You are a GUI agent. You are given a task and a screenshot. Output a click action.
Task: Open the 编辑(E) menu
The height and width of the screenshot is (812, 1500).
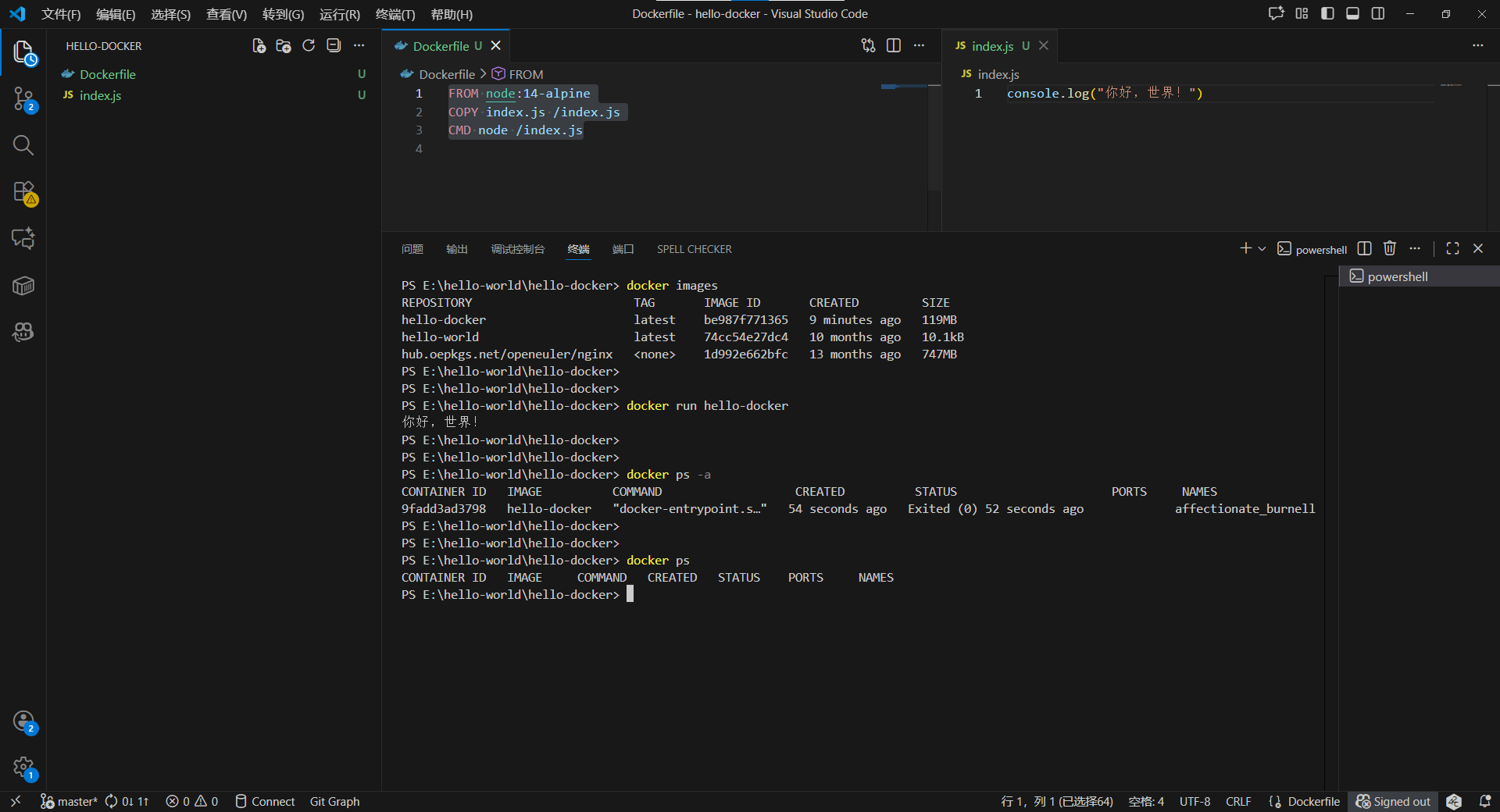click(x=116, y=14)
